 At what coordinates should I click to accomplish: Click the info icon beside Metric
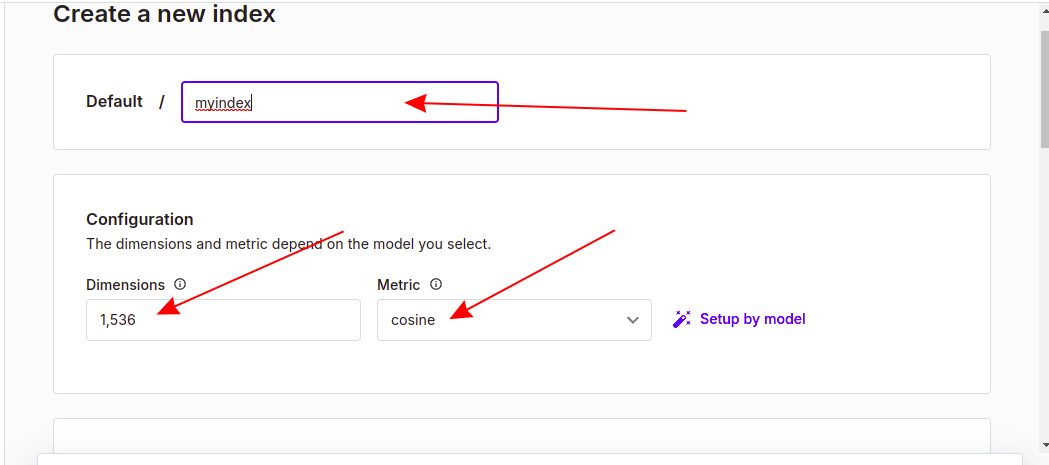436,285
